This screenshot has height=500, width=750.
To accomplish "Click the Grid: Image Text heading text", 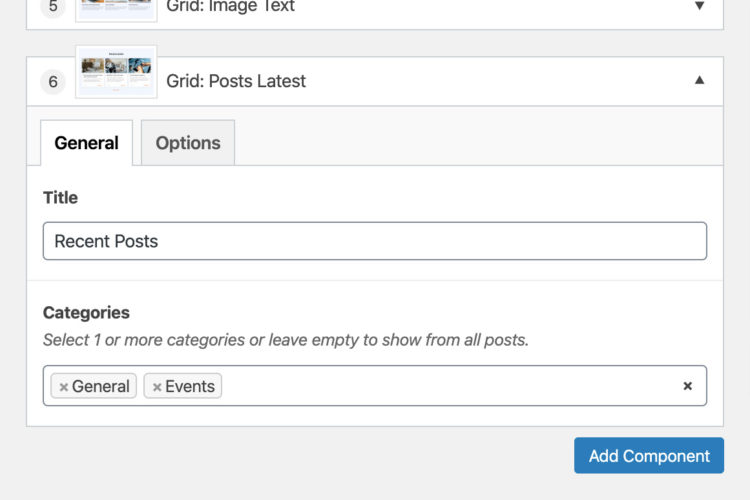I will point(230,7).
